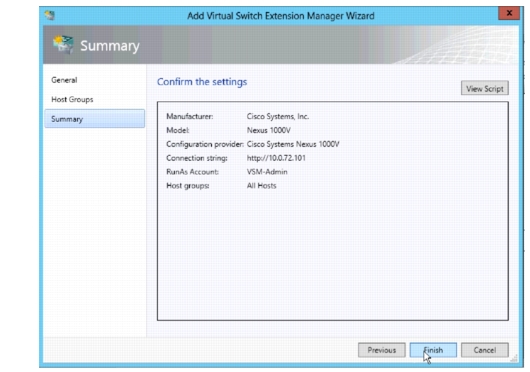Click the Host groups value All Hosts
This screenshot has height=372, width=530.
point(261,185)
